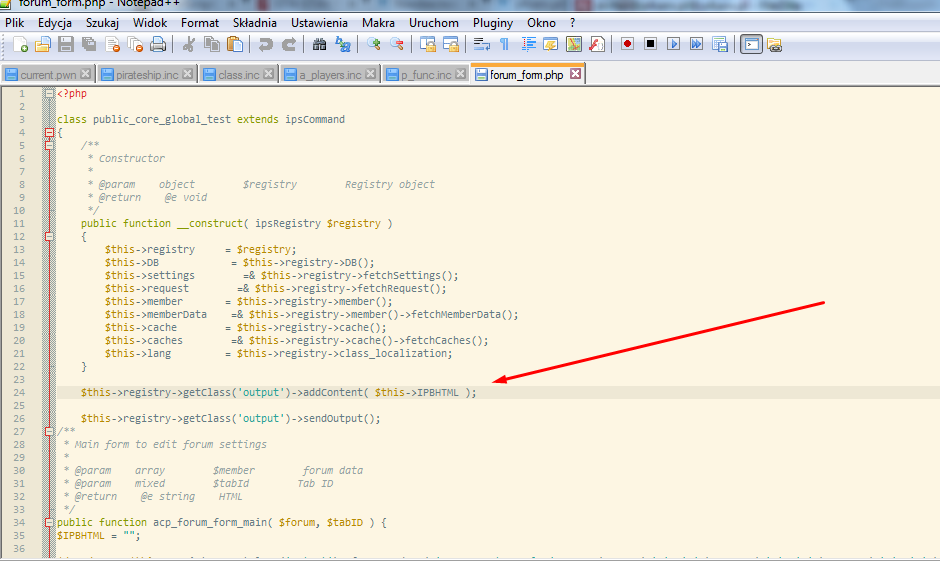Collapse the acp_forum_form_main function fold marker
The image size is (940, 561).
(x=49, y=522)
